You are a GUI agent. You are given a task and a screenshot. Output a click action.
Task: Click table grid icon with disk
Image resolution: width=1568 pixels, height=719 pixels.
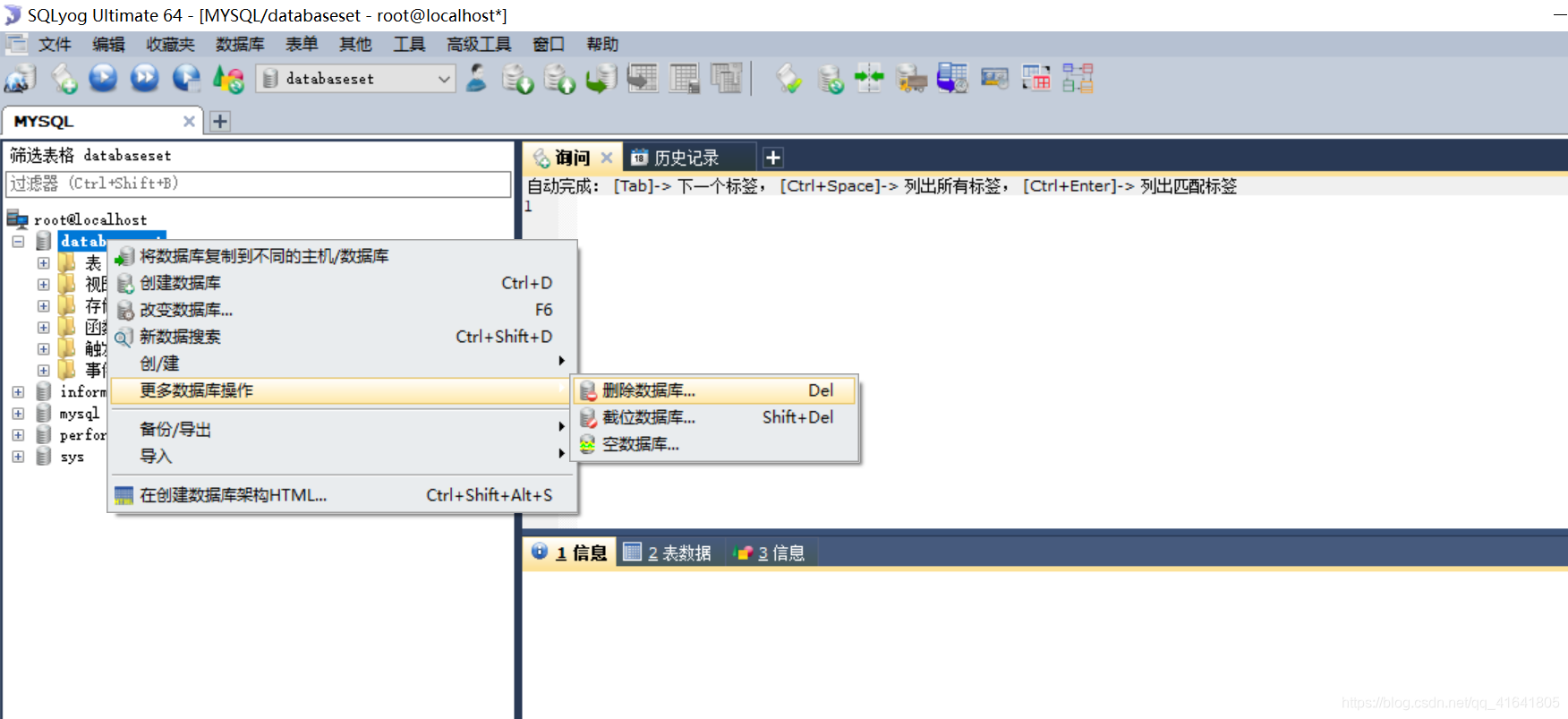[x=685, y=79]
